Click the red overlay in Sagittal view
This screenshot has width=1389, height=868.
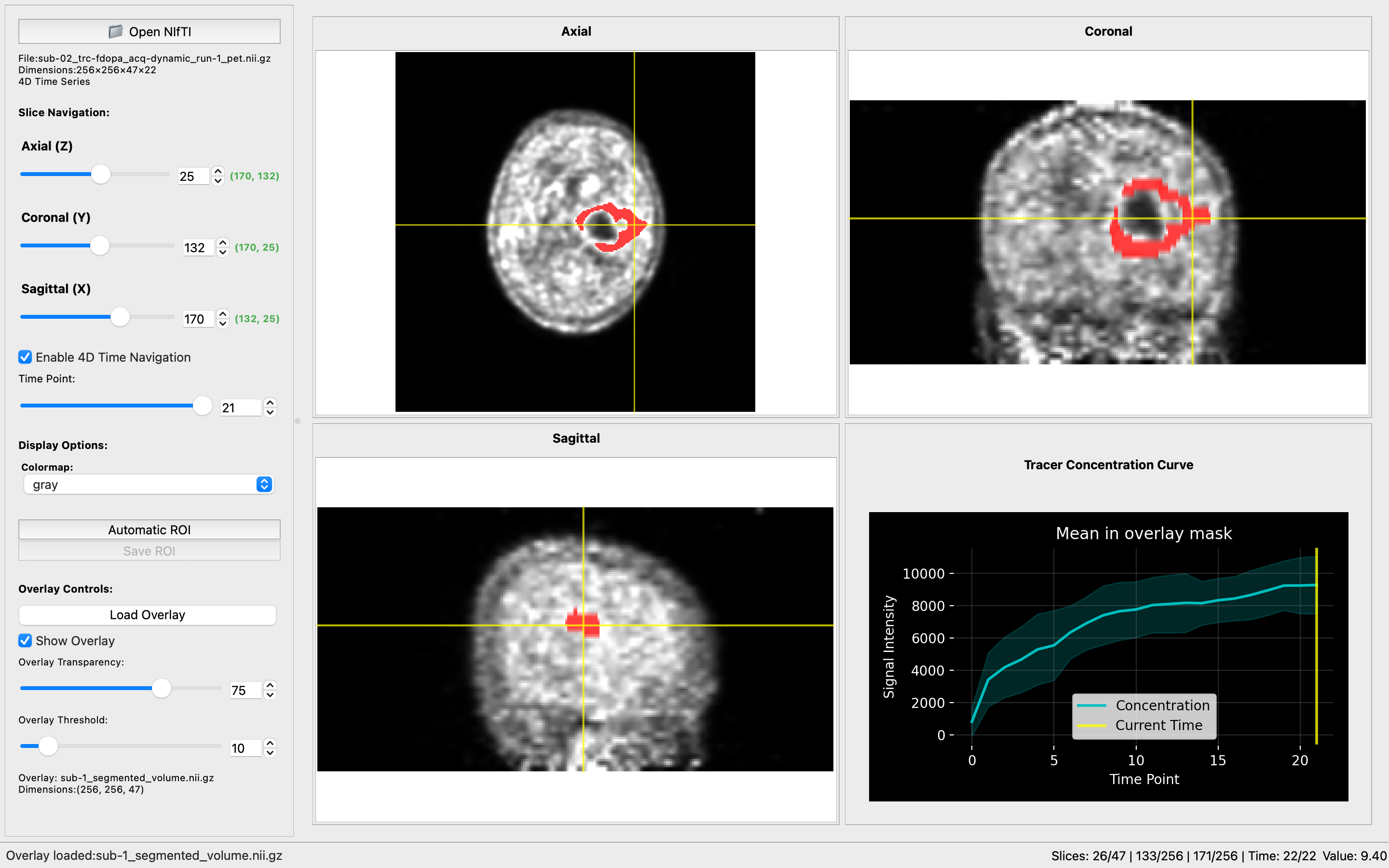(x=583, y=624)
